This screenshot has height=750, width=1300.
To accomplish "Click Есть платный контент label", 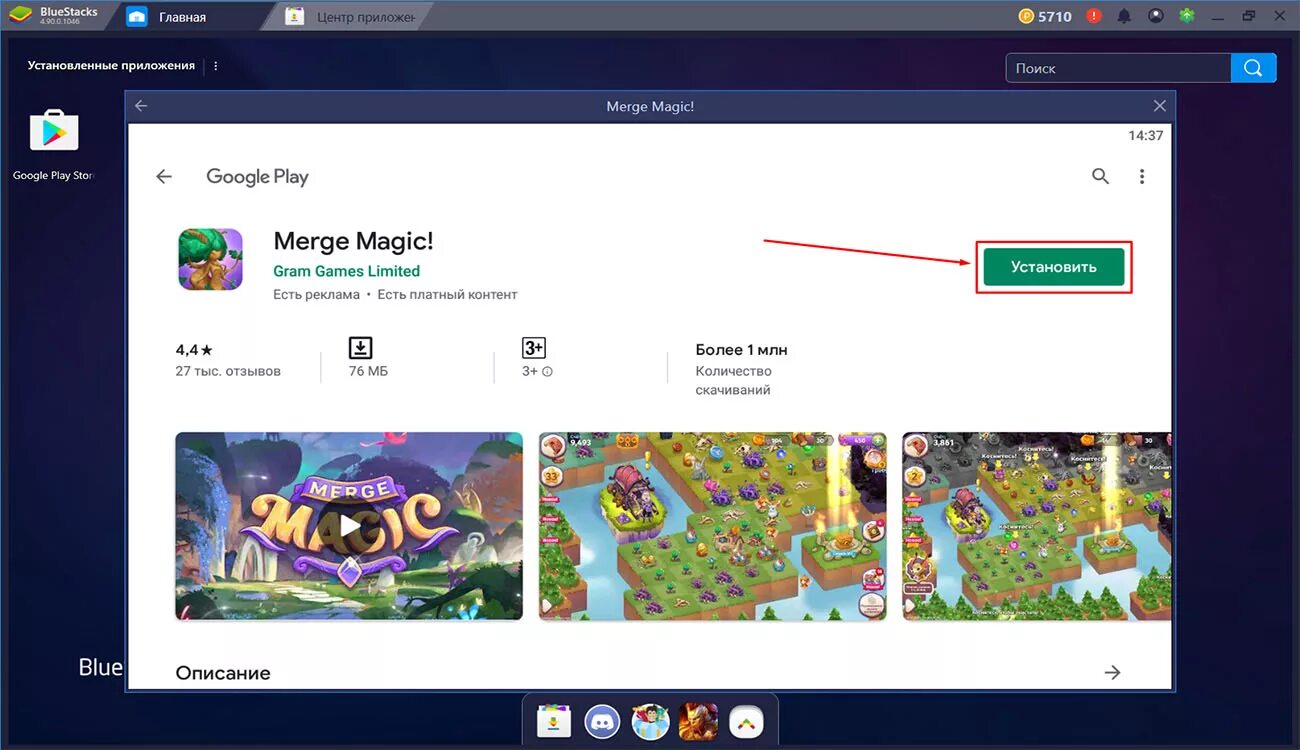I will click(447, 294).
